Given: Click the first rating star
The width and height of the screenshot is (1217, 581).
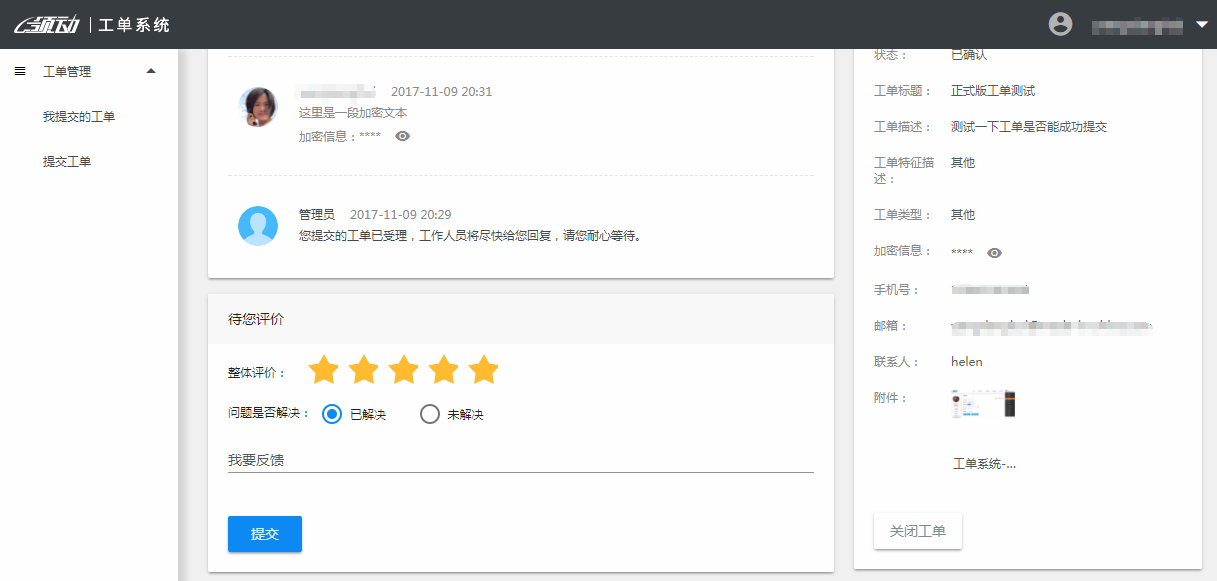Looking at the screenshot, I should coord(323,370).
